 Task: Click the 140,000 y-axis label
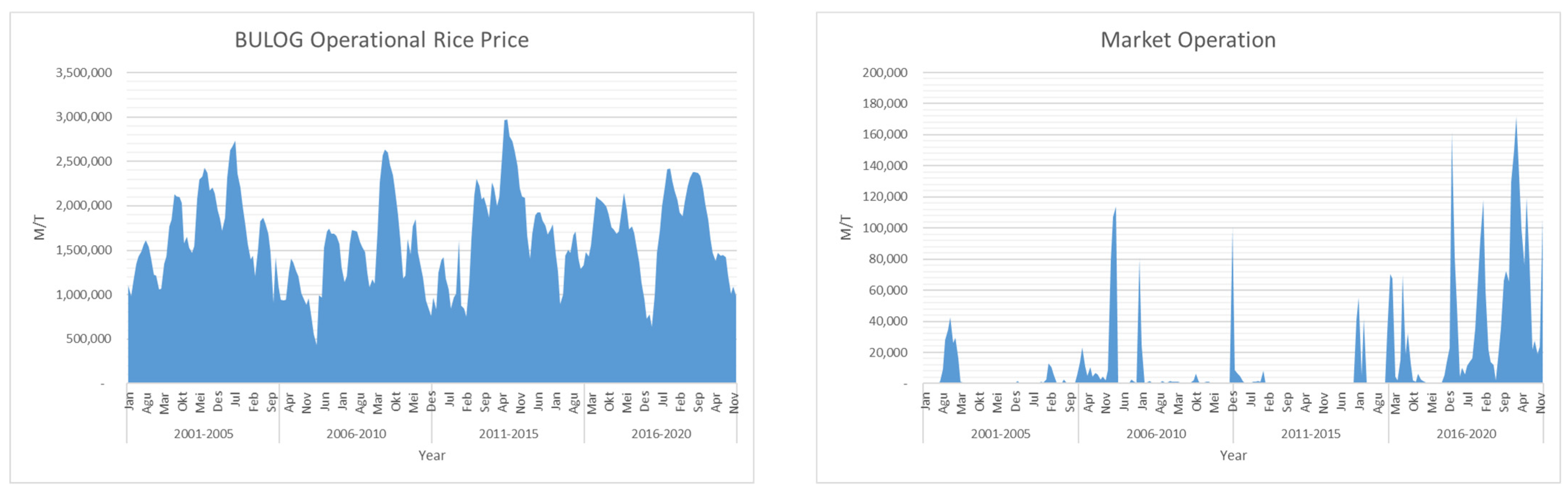[884, 165]
